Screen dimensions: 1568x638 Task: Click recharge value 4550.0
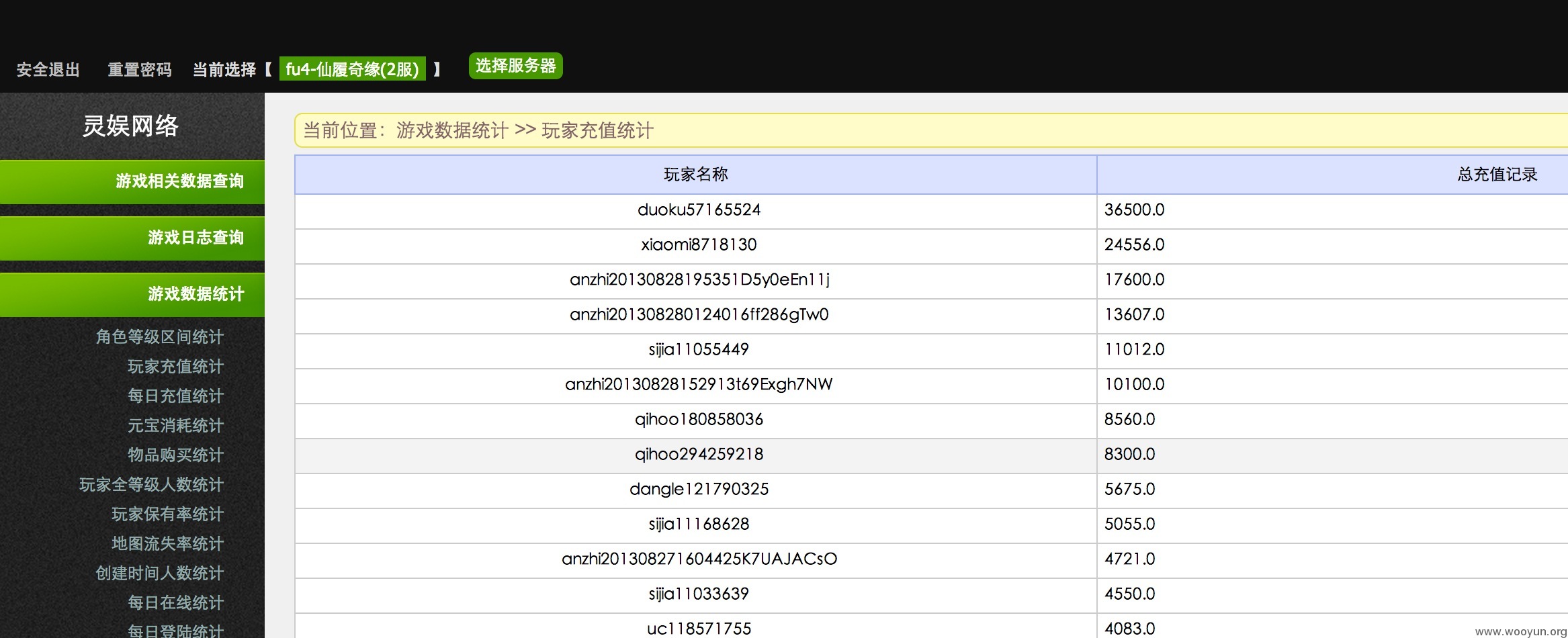click(1129, 594)
